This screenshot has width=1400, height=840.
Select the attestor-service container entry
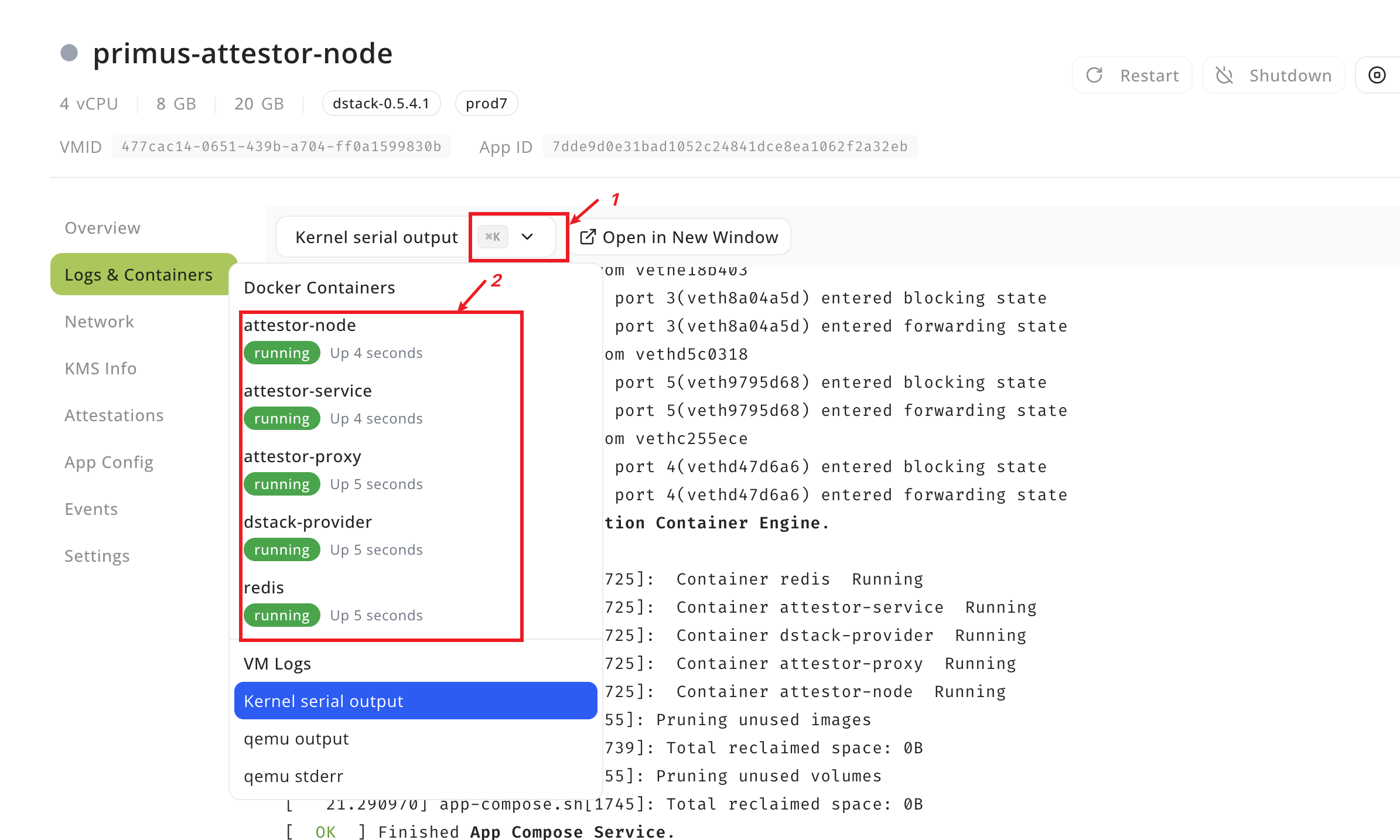308,391
